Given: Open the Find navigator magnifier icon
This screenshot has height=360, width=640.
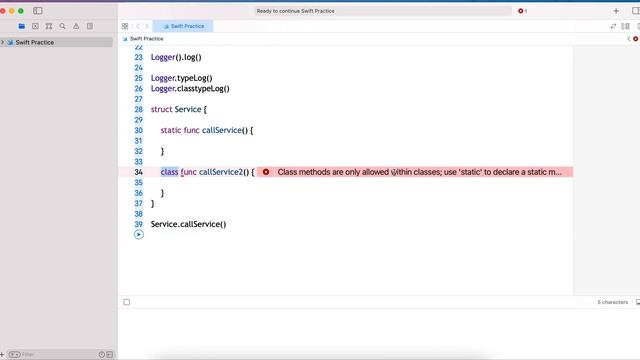Looking at the screenshot, I should click(x=62, y=26).
